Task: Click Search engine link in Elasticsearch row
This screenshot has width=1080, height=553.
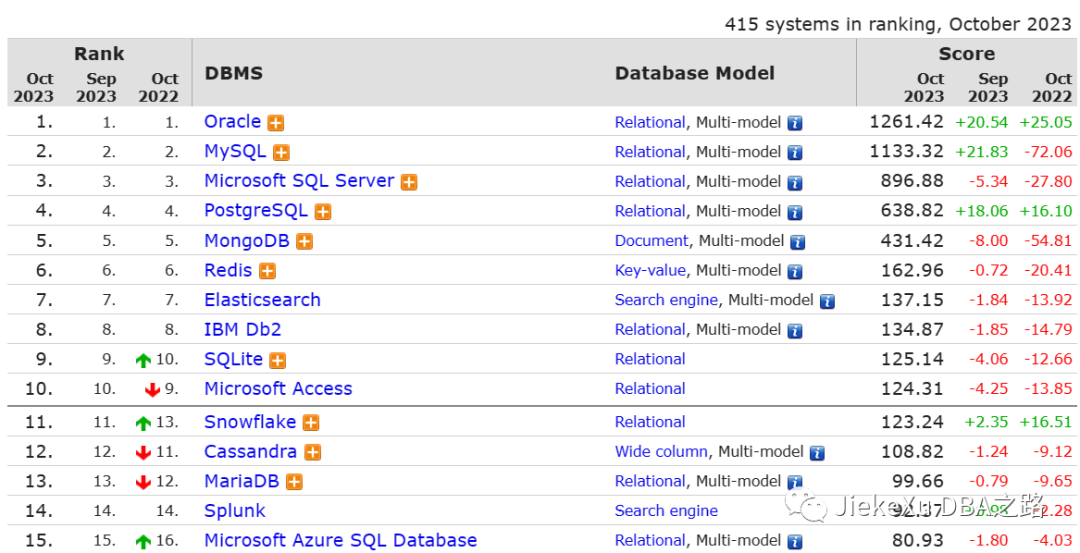Action: click(667, 300)
